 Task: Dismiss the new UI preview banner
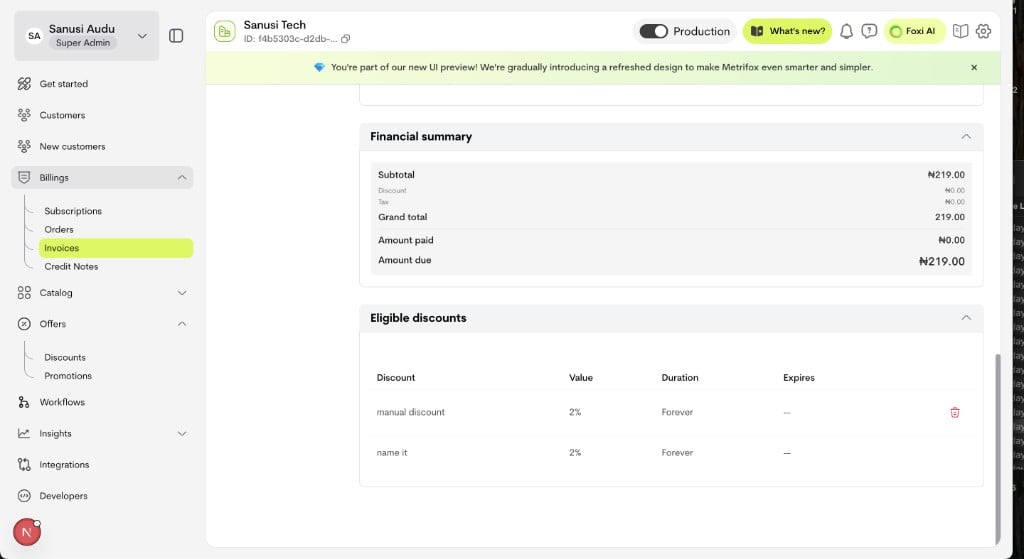[x=974, y=67]
